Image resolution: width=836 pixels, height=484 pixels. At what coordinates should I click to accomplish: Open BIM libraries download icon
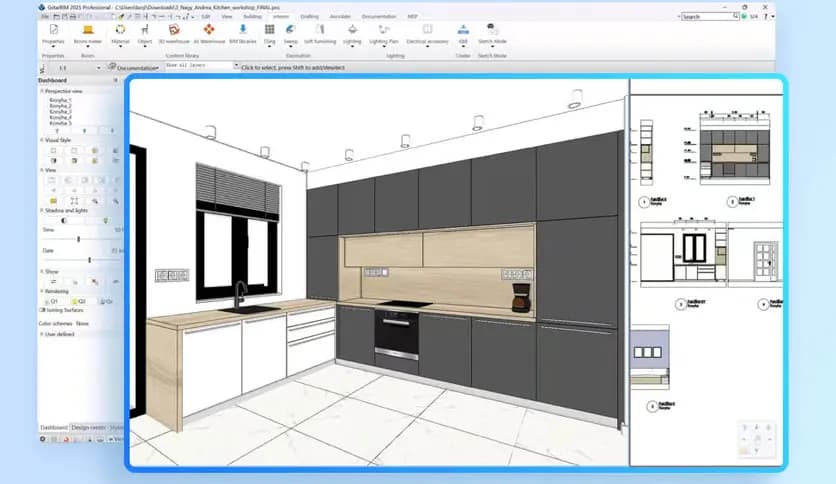pyautogui.click(x=243, y=29)
